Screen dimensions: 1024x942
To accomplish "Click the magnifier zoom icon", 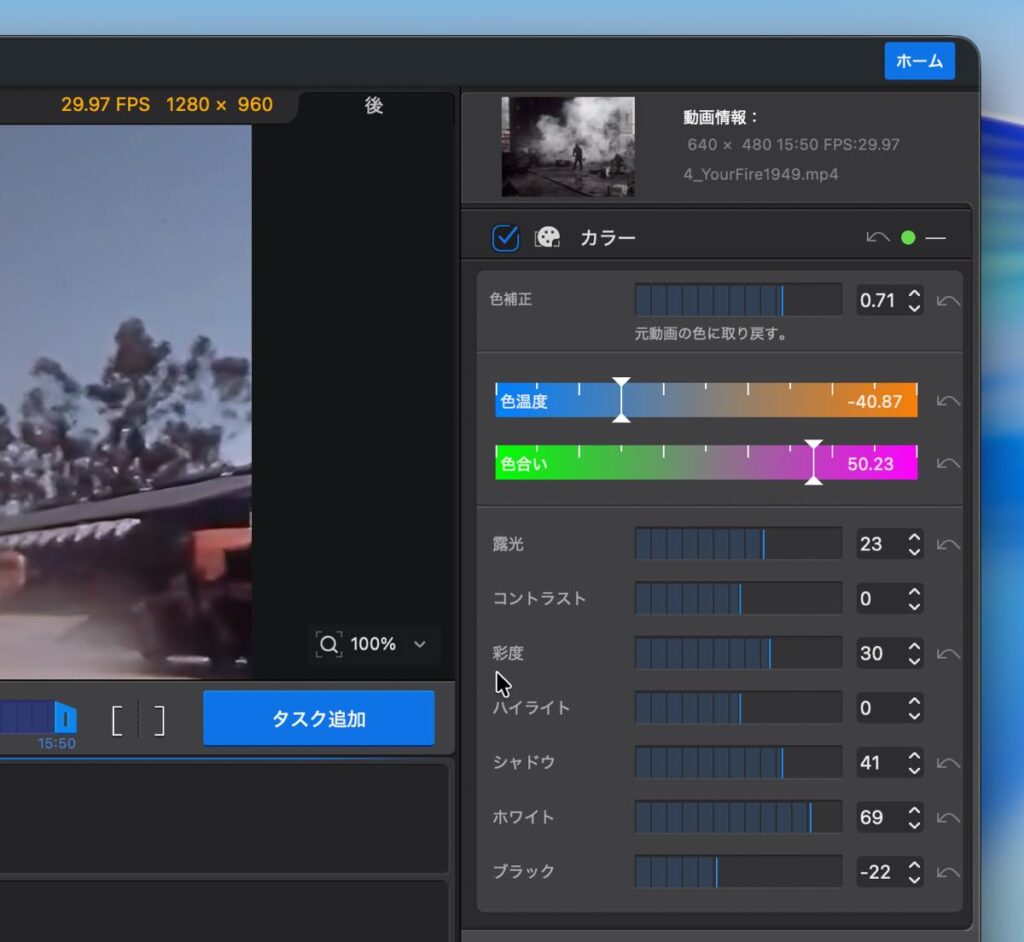I will 328,644.
